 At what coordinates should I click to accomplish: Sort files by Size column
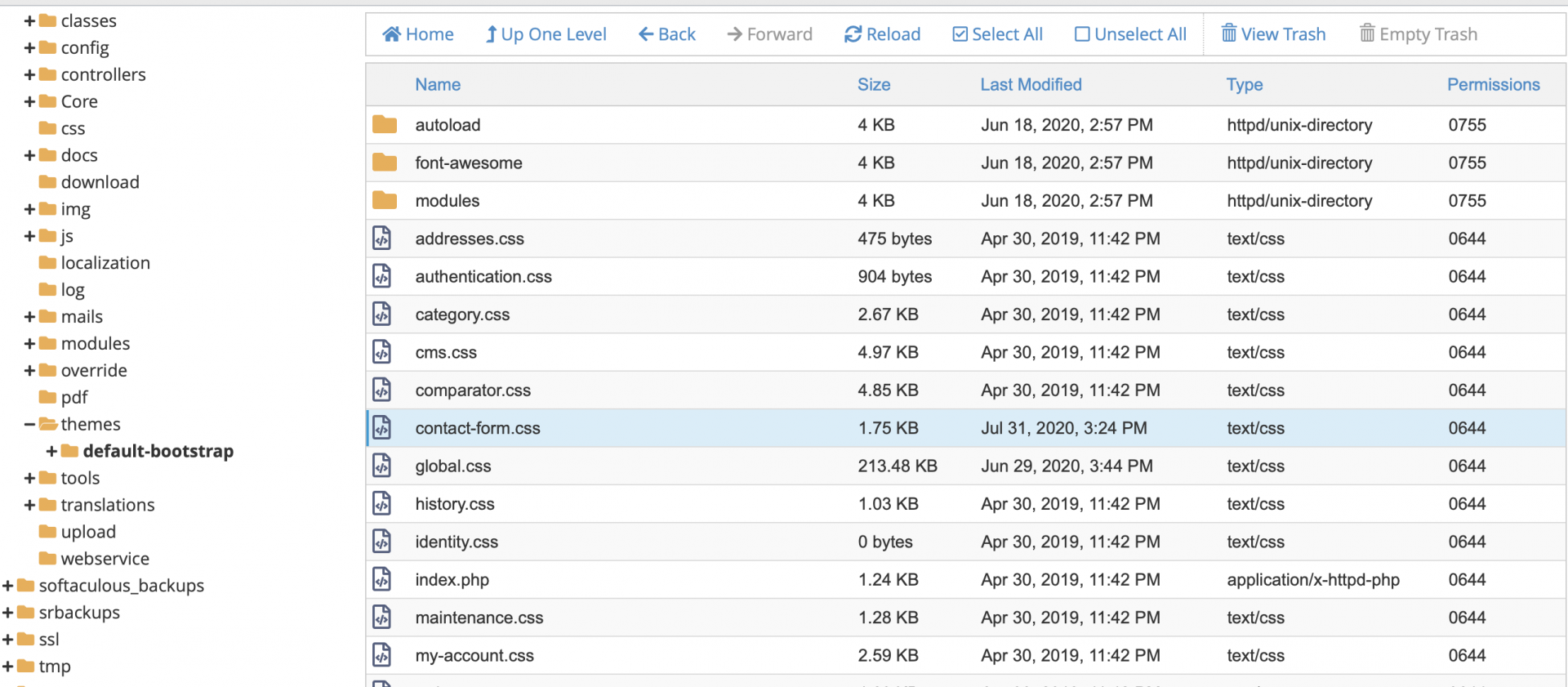click(x=874, y=84)
